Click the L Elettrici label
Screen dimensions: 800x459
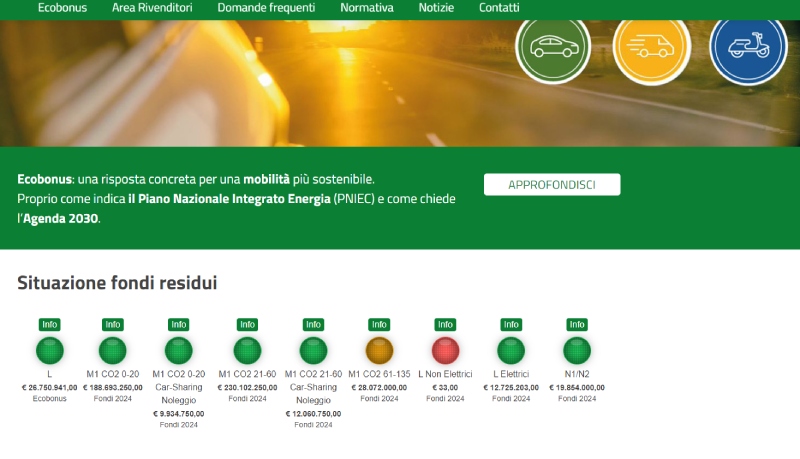(x=511, y=374)
